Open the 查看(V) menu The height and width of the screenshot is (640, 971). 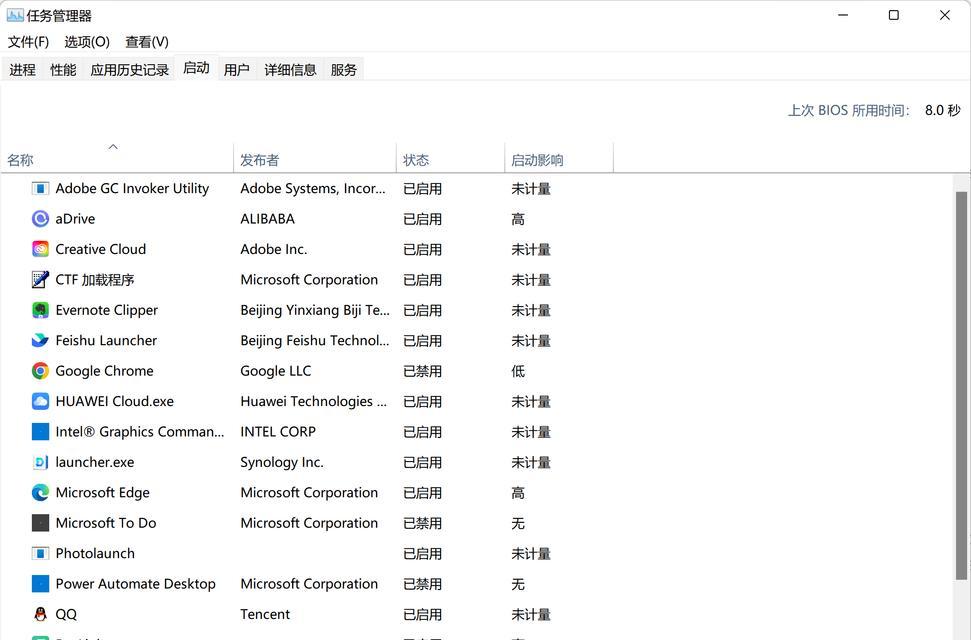pos(147,42)
